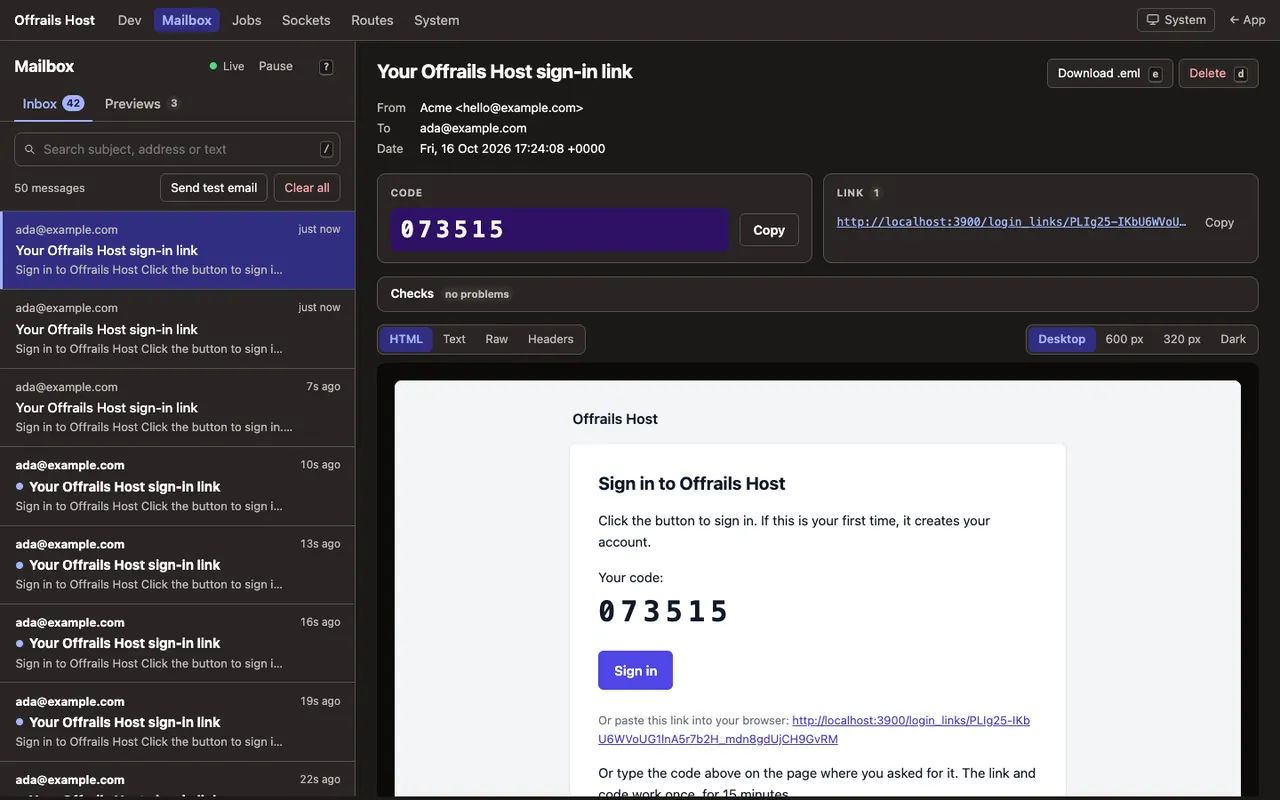Screen dimensions: 1280x800
Task: Switch to the Inbox tab
Action: 53,103
